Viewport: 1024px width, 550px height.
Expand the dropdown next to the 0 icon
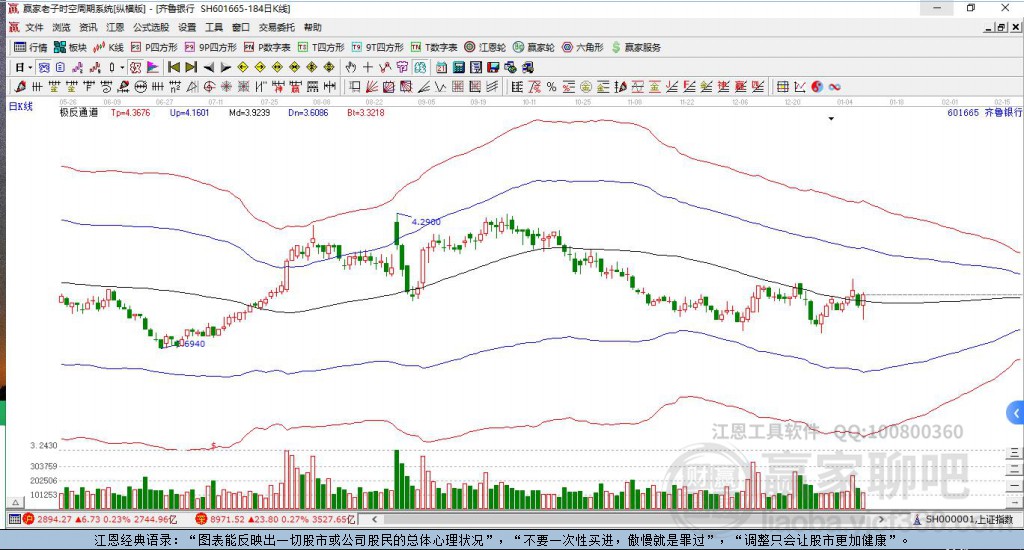pyautogui.click(x=122, y=67)
